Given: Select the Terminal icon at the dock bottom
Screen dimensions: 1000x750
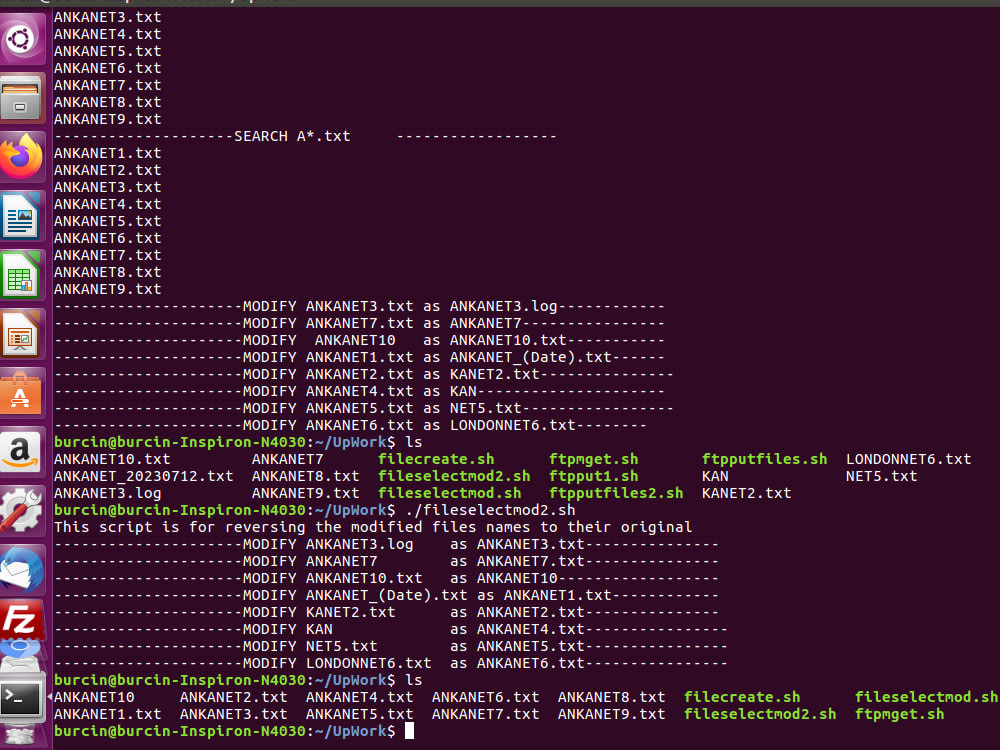Looking at the screenshot, I should click(x=22, y=695).
